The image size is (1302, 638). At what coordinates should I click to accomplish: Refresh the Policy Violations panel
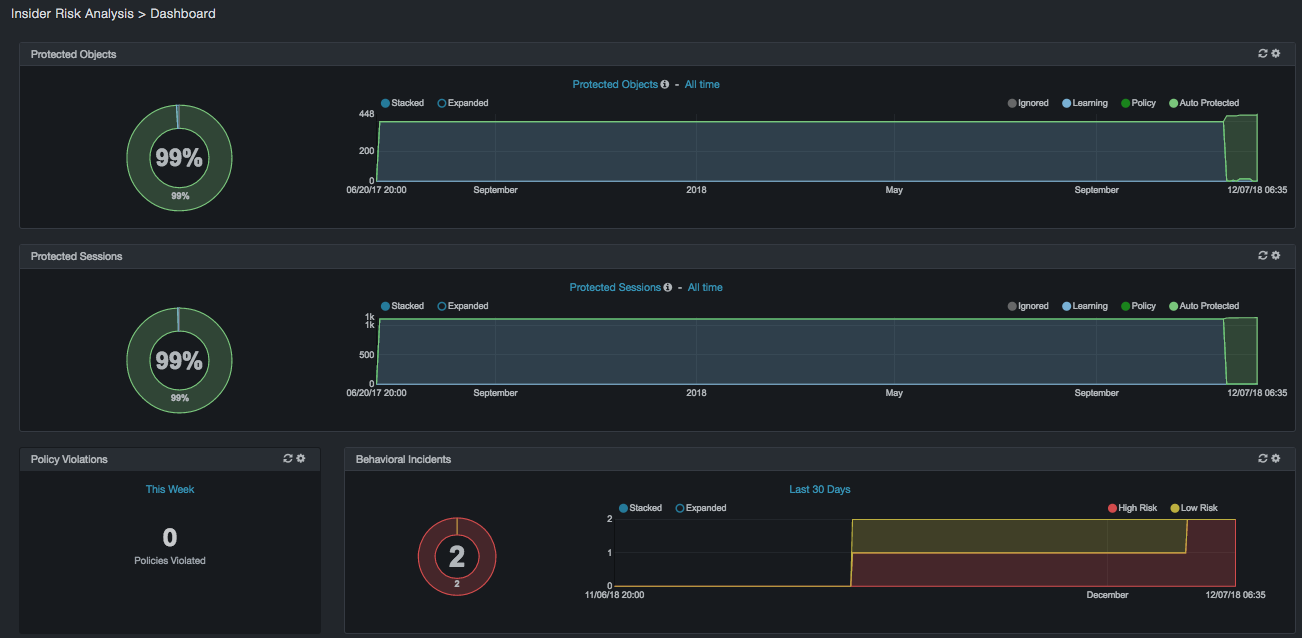pyautogui.click(x=288, y=459)
